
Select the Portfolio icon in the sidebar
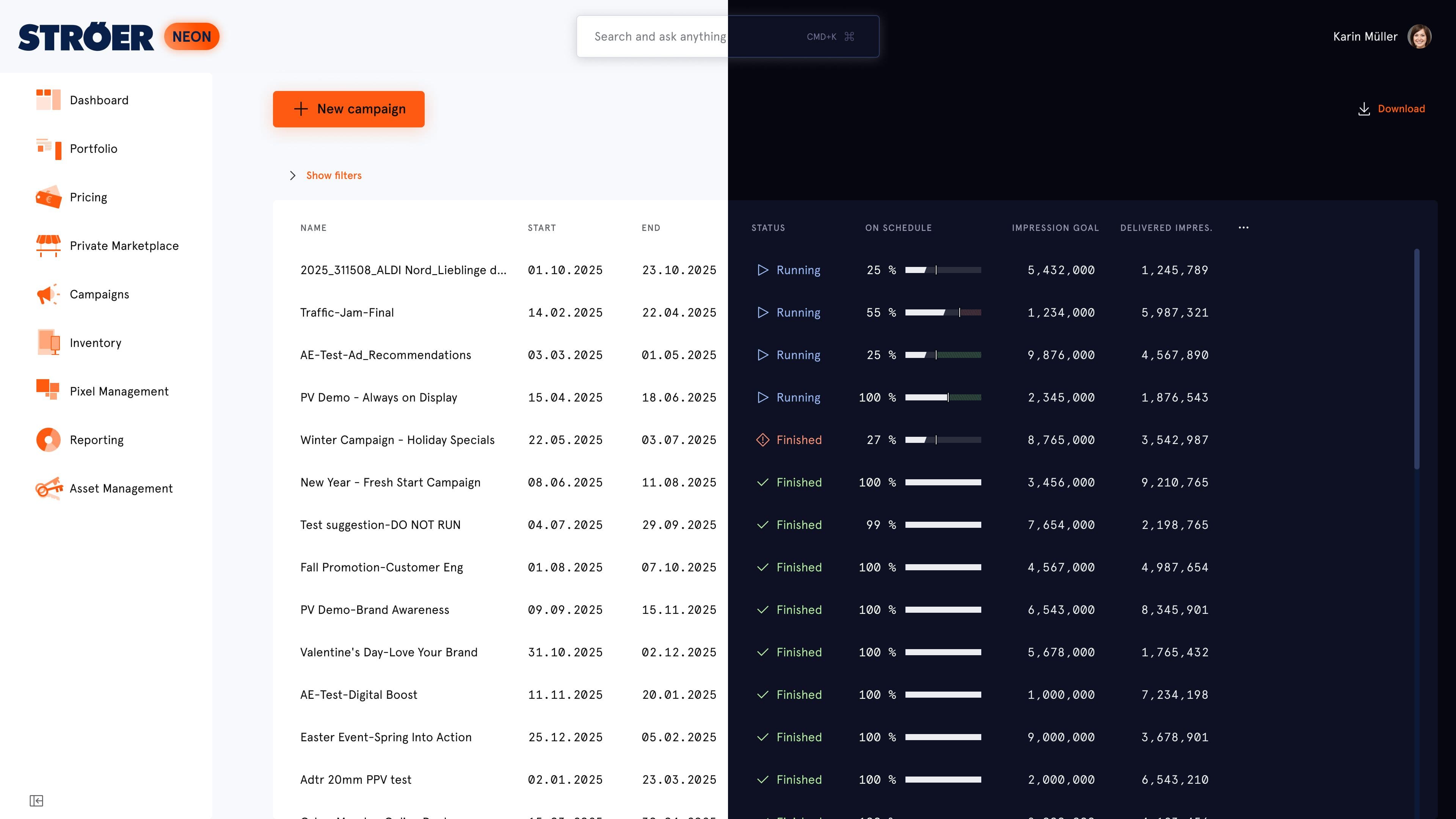pyautogui.click(x=49, y=148)
